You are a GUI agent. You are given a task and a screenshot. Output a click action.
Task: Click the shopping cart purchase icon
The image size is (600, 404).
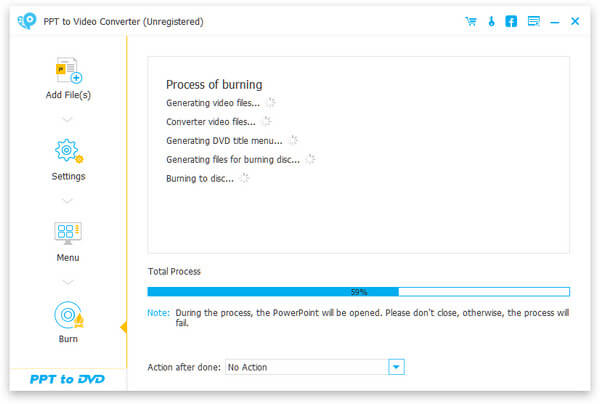click(471, 21)
